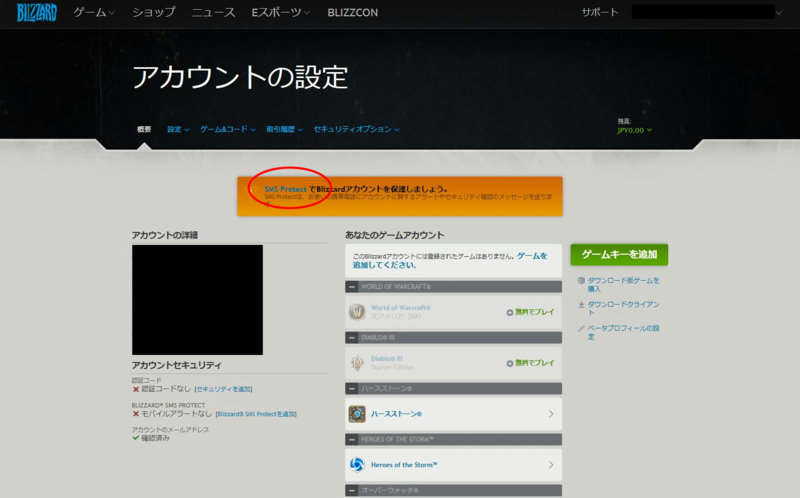This screenshot has width=800, height=498.
Task: Open the ゲーム dropdown in top navigation
Action: pyautogui.click(x=94, y=13)
